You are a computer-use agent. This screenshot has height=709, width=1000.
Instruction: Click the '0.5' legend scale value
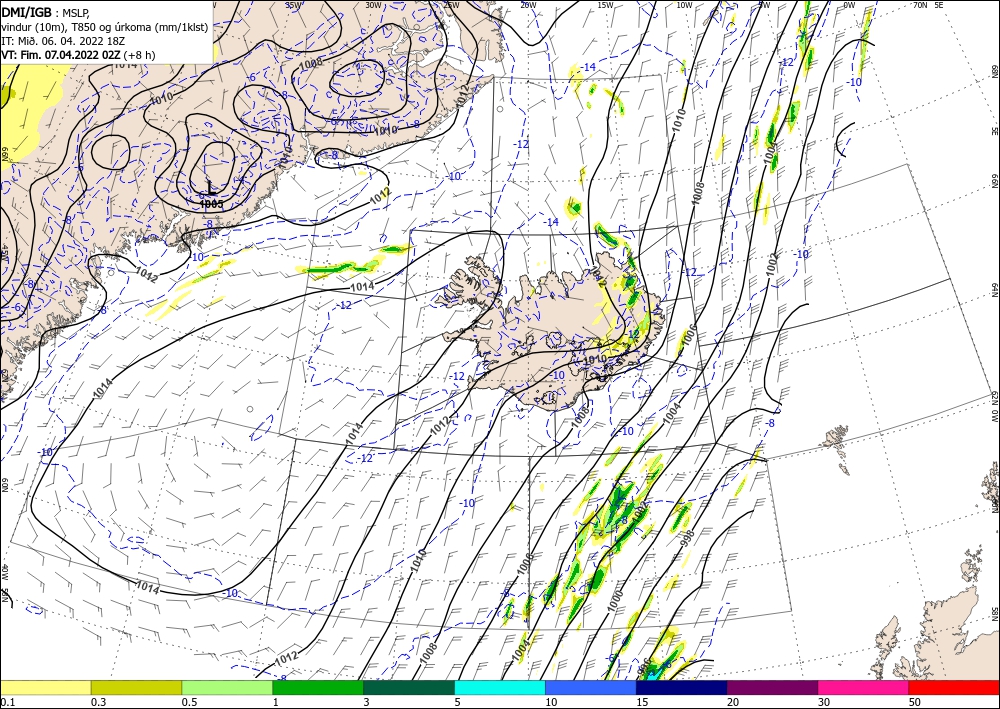coord(189,702)
